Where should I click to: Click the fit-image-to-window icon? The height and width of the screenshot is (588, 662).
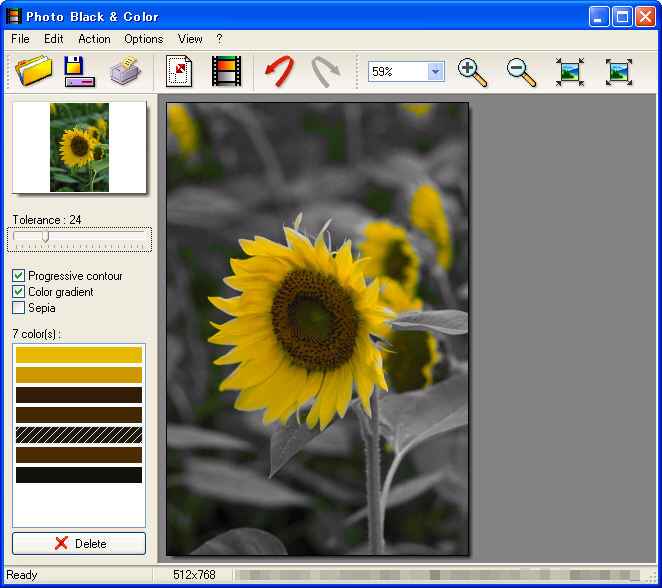(570, 72)
